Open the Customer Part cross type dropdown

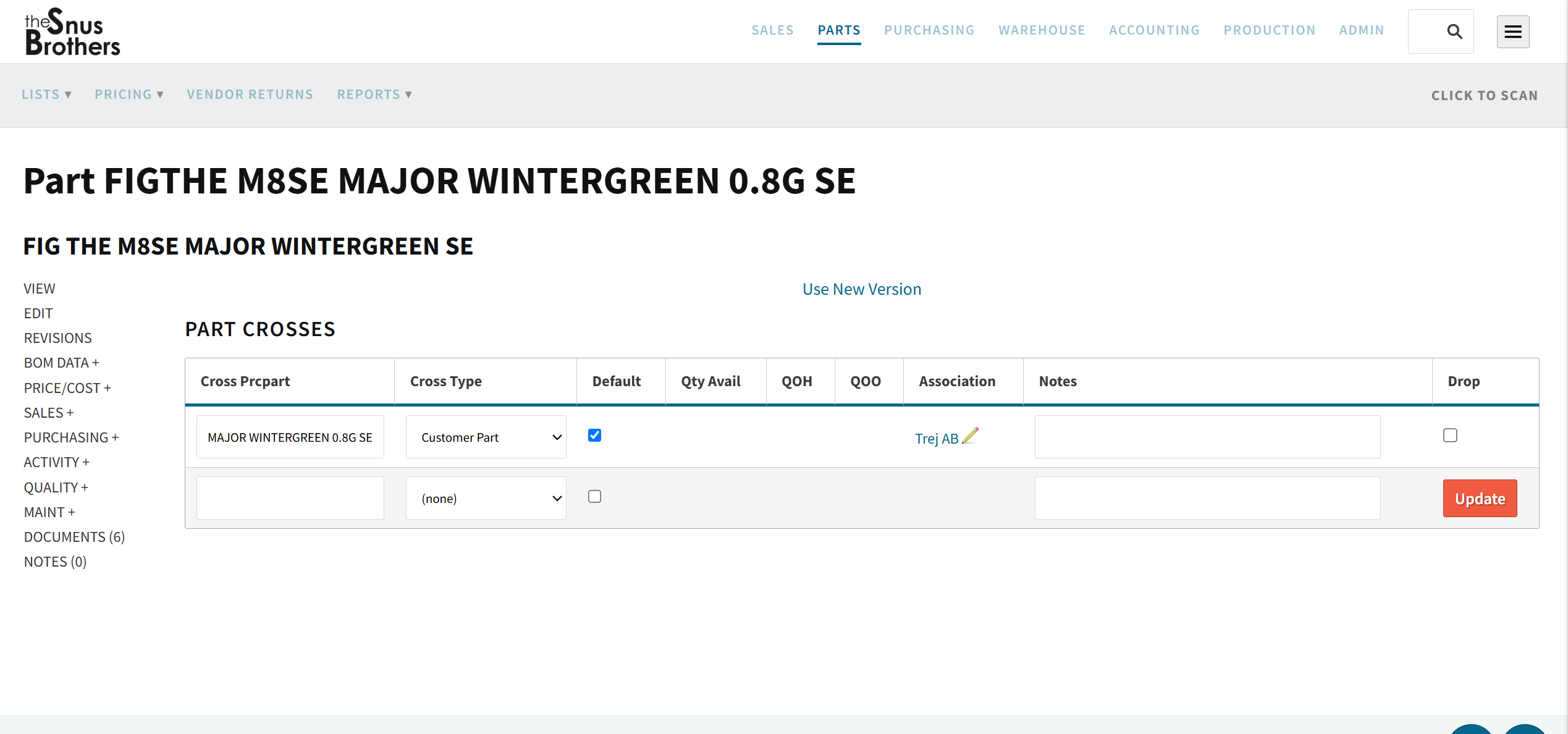click(x=486, y=437)
